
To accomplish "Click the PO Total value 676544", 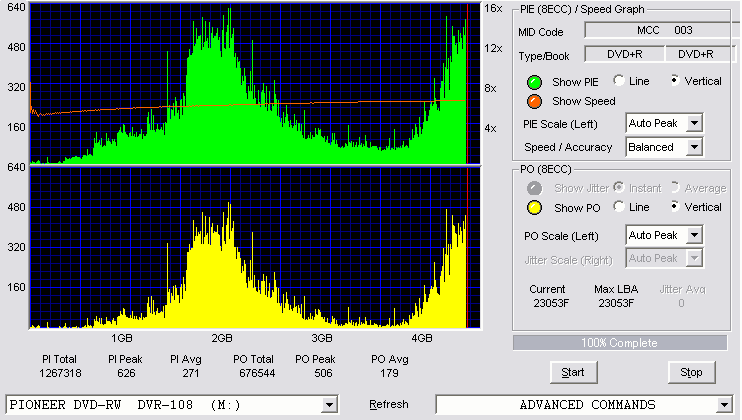I will [x=257, y=373].
